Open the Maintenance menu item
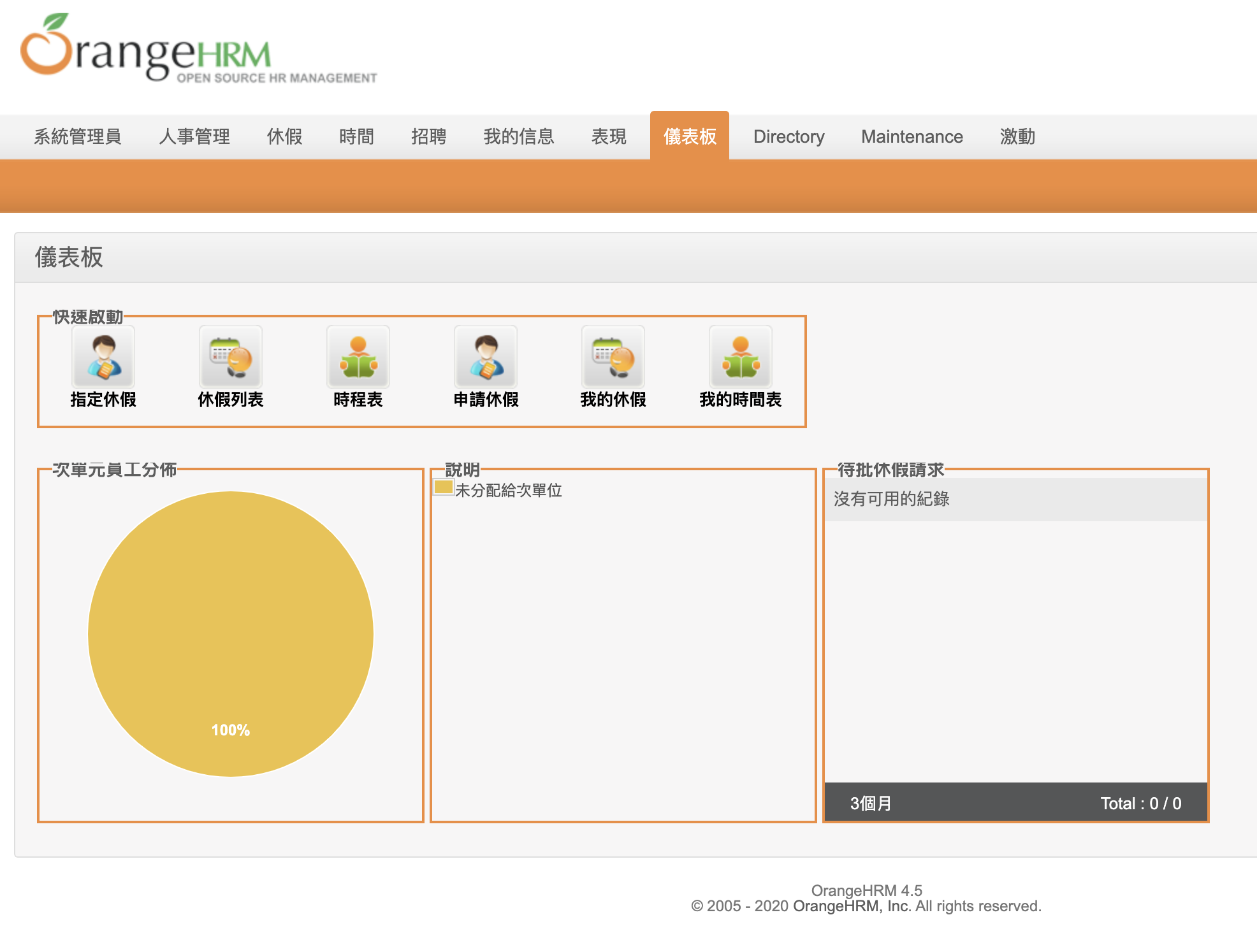This screenshot has height=952, width=1257. 912,136
